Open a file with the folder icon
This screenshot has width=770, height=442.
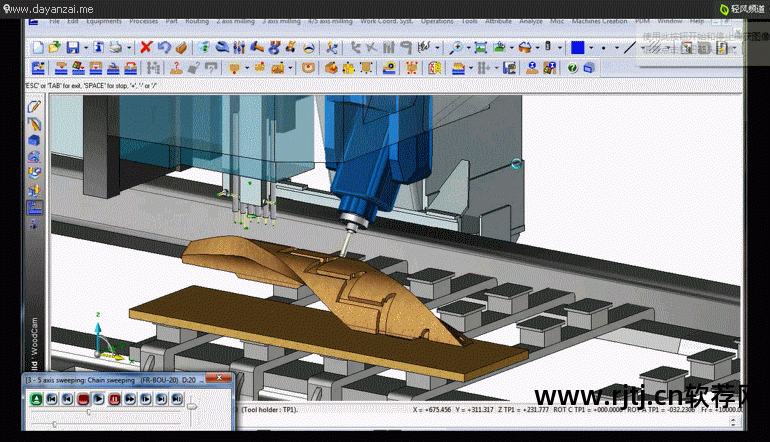point(54,48)
